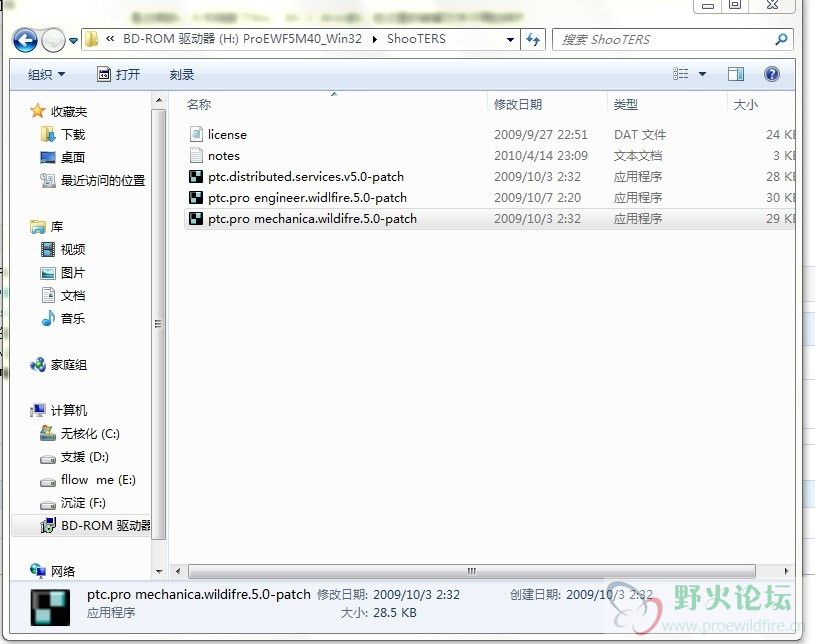This screenshot has height=644, width=815.
Task: Open the address bar history dropdown
Action: (x=510, y=40)
